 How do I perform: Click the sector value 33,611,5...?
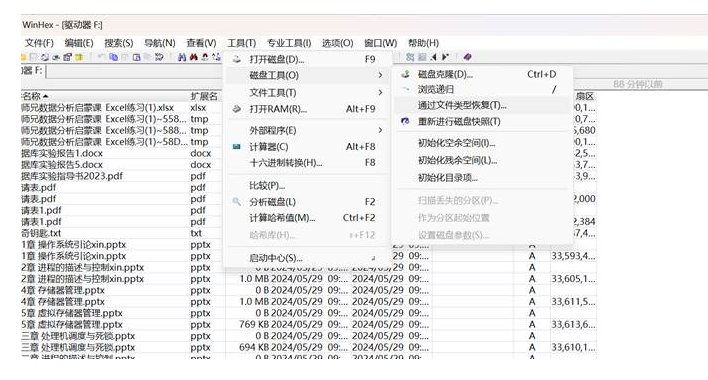573,301
